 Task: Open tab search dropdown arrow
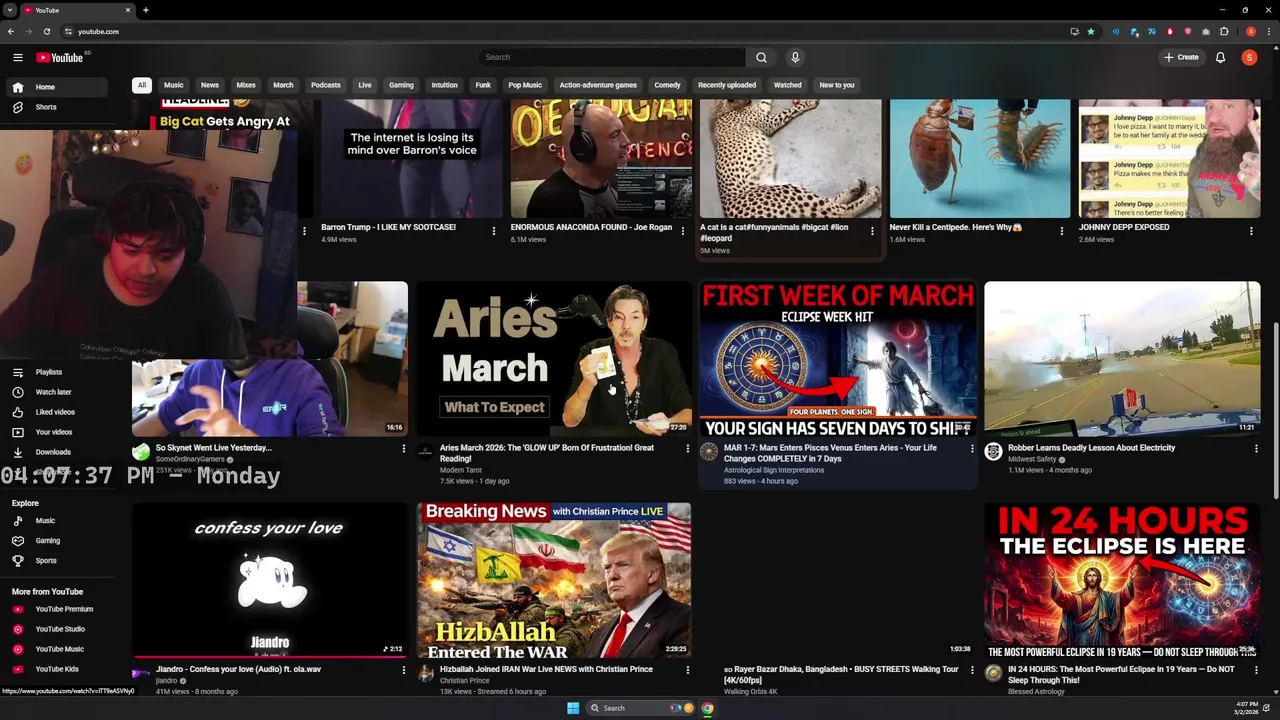(10, 10)
